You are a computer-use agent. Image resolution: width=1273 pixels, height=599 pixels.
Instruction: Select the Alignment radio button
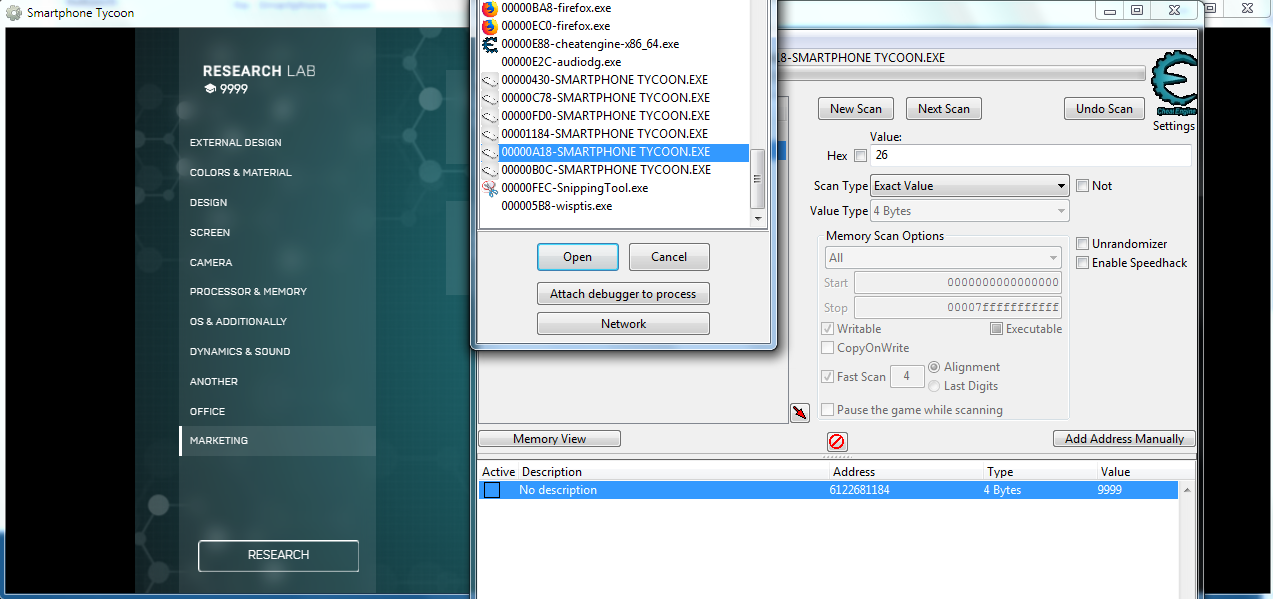tap(934, 367)
